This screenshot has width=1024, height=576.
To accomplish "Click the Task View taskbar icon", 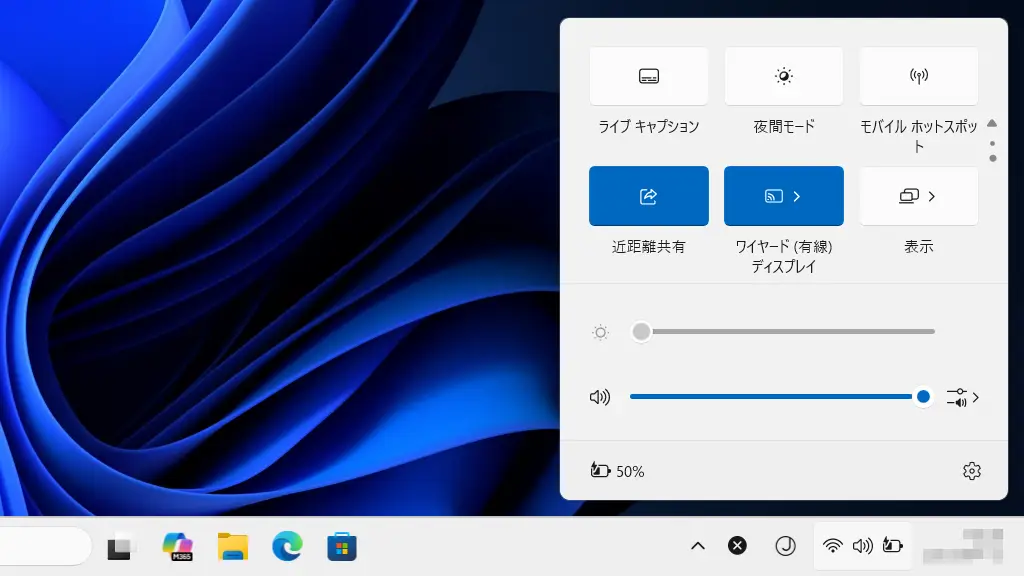I will pos(119,547).
